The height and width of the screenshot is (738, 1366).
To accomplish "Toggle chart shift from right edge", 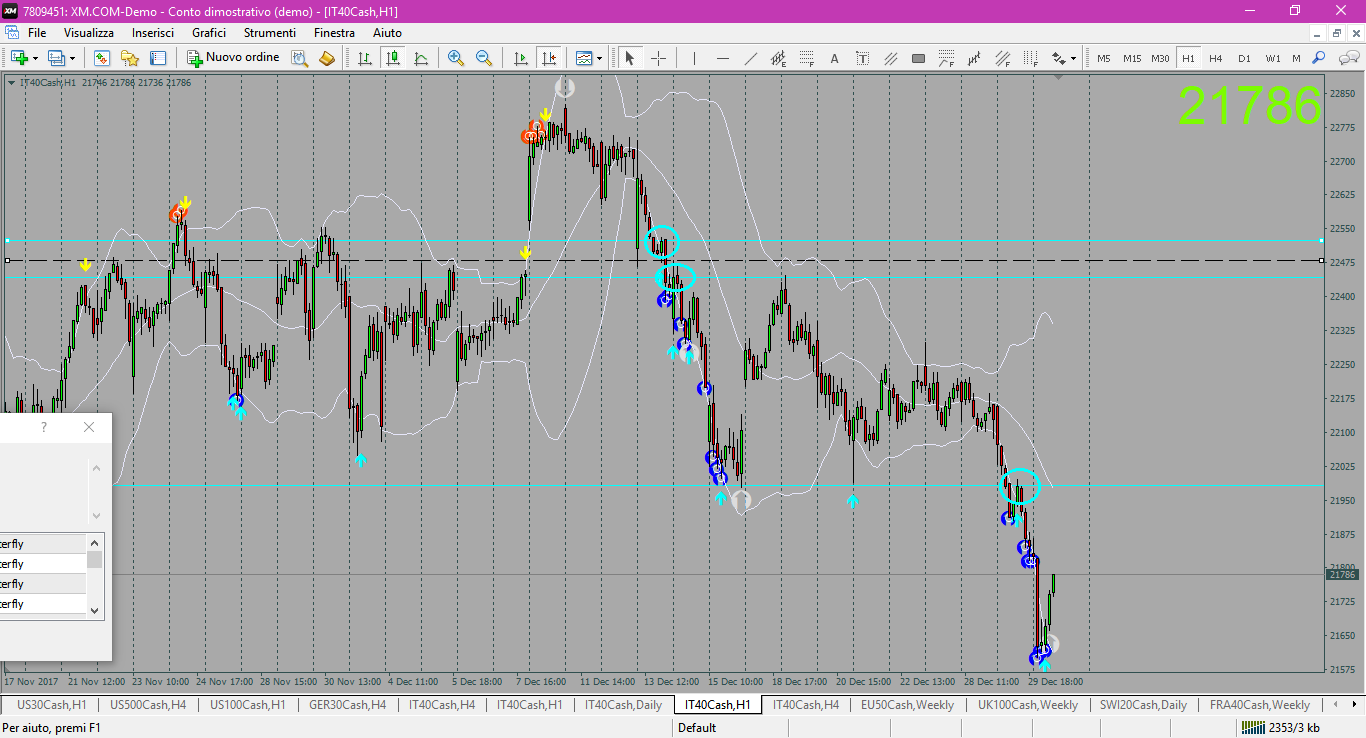I will coord(548,58).
